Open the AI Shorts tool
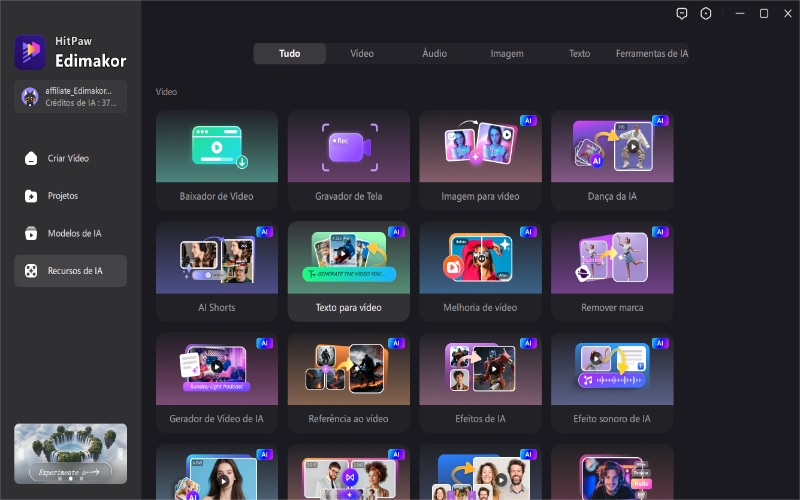Viewport: 800px width, 500px height. pos(217,271)
